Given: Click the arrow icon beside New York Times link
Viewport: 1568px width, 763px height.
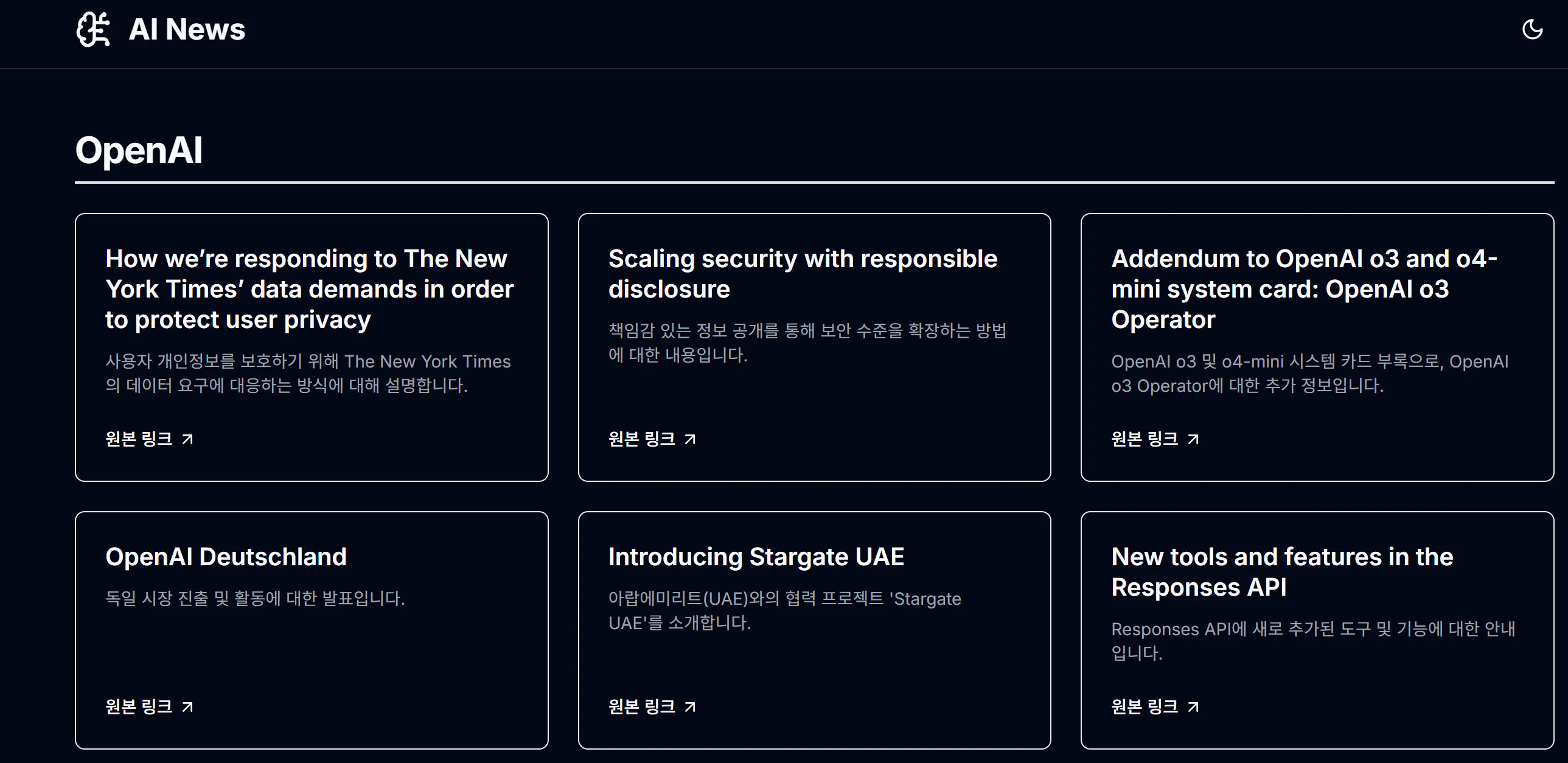Looking at the screenshot, I should click(187, 439).
